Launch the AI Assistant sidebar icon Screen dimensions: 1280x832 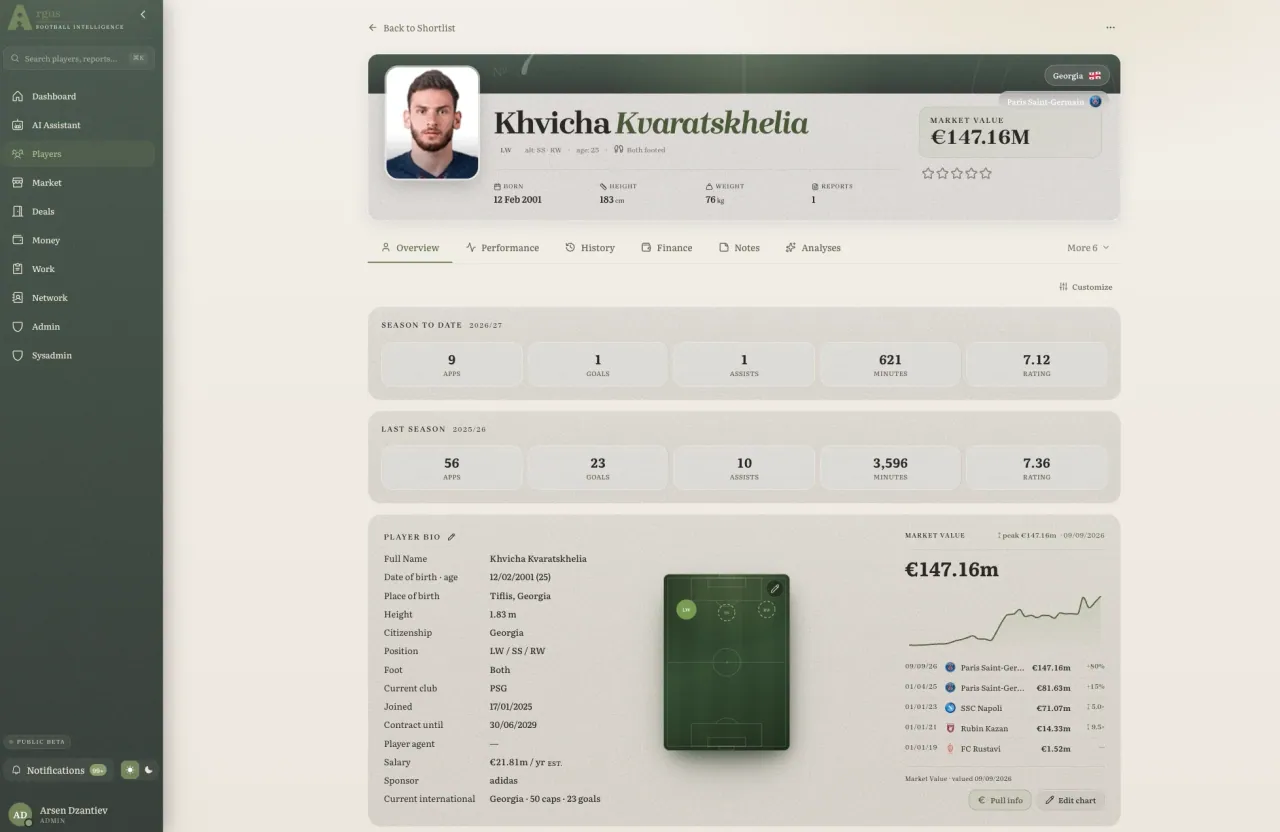coord(18,125)
